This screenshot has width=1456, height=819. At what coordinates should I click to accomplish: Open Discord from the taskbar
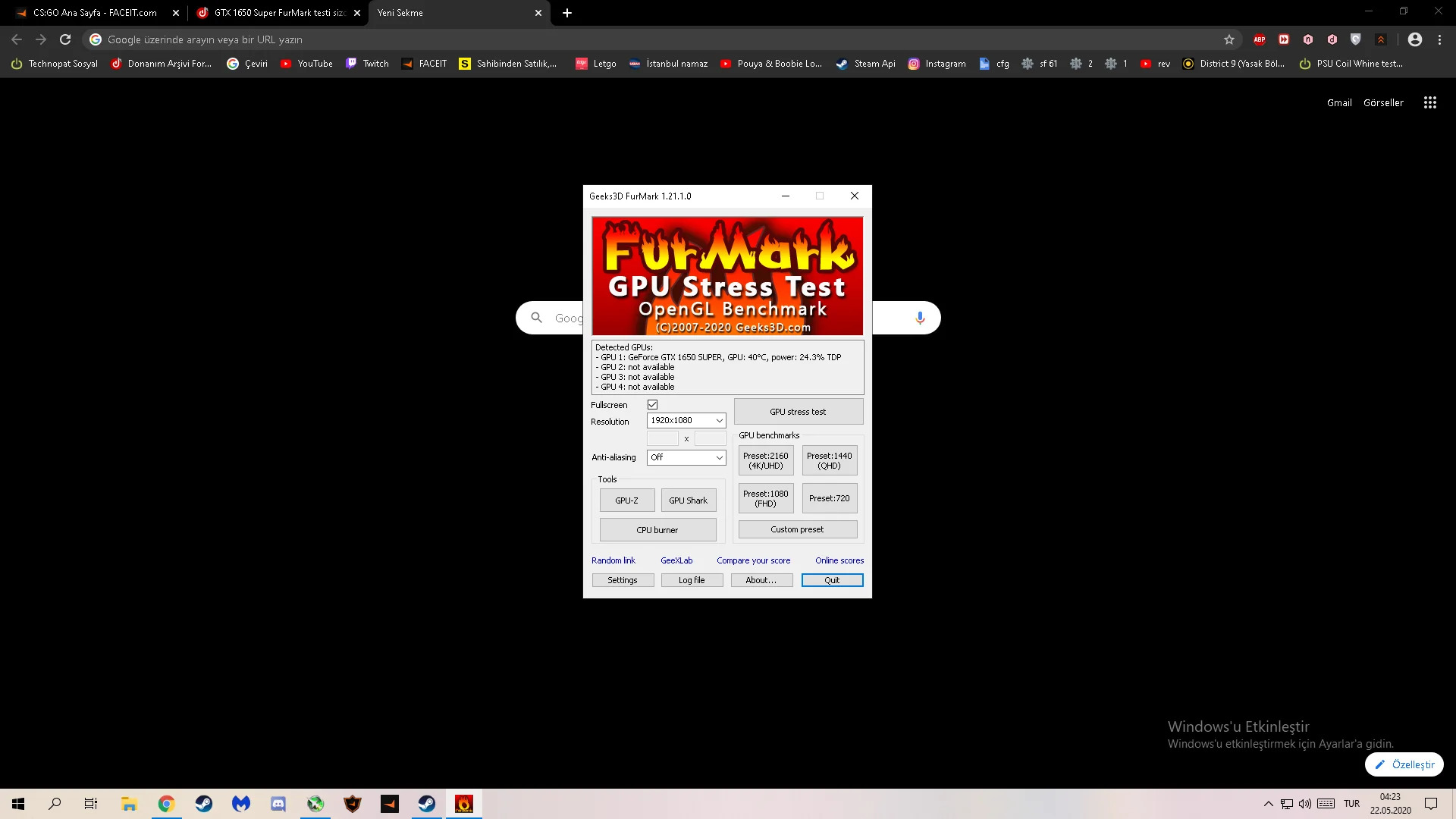pyautogui.click(x=278, y=804)
